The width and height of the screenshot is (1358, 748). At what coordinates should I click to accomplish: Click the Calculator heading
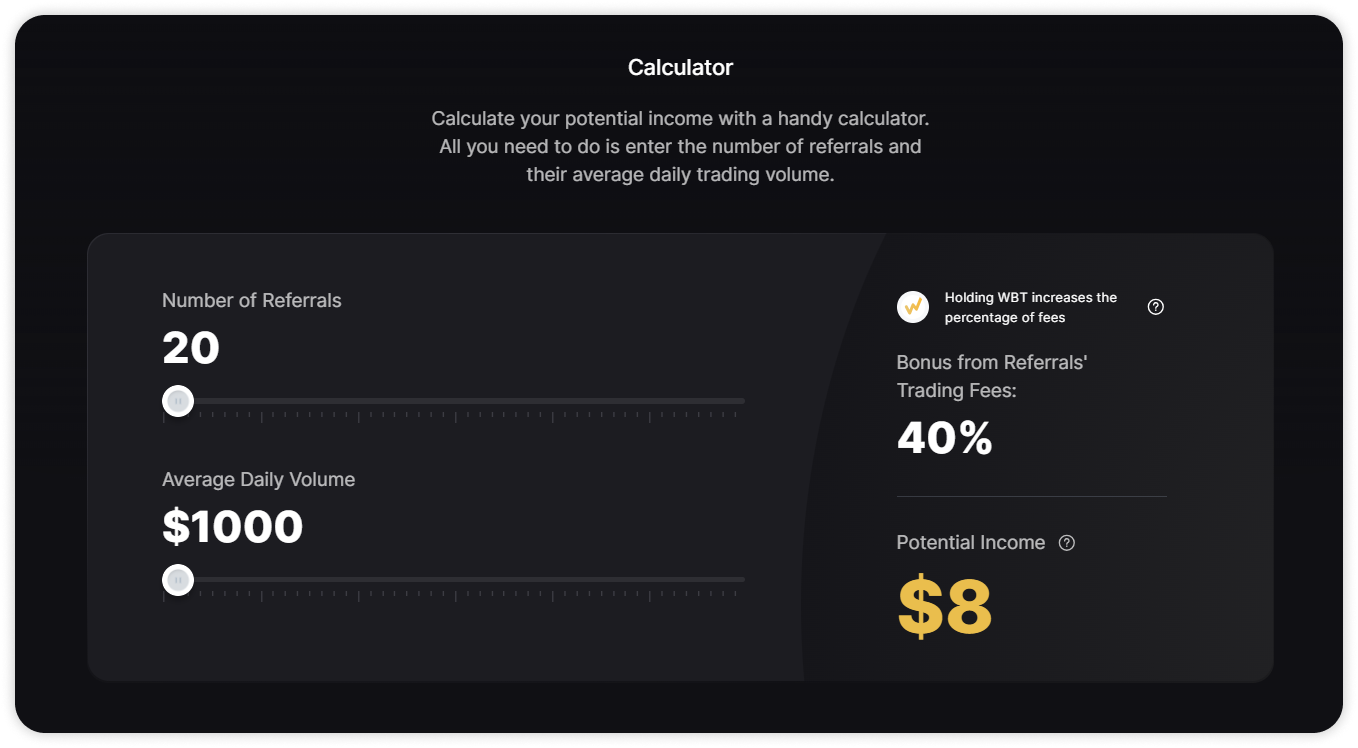pos(680,67)
